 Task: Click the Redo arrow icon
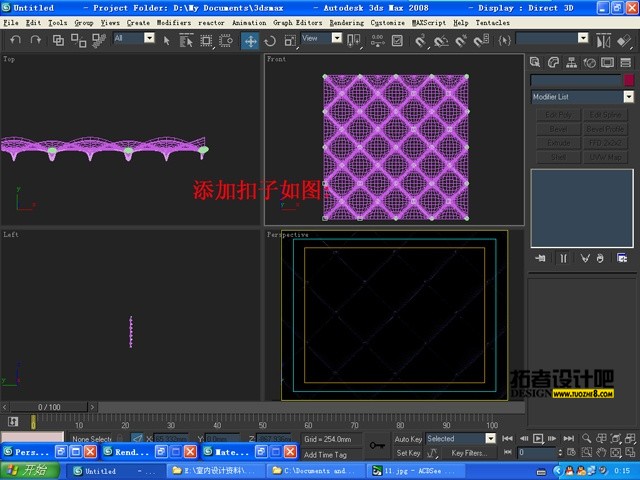click(x=36, y=40)
